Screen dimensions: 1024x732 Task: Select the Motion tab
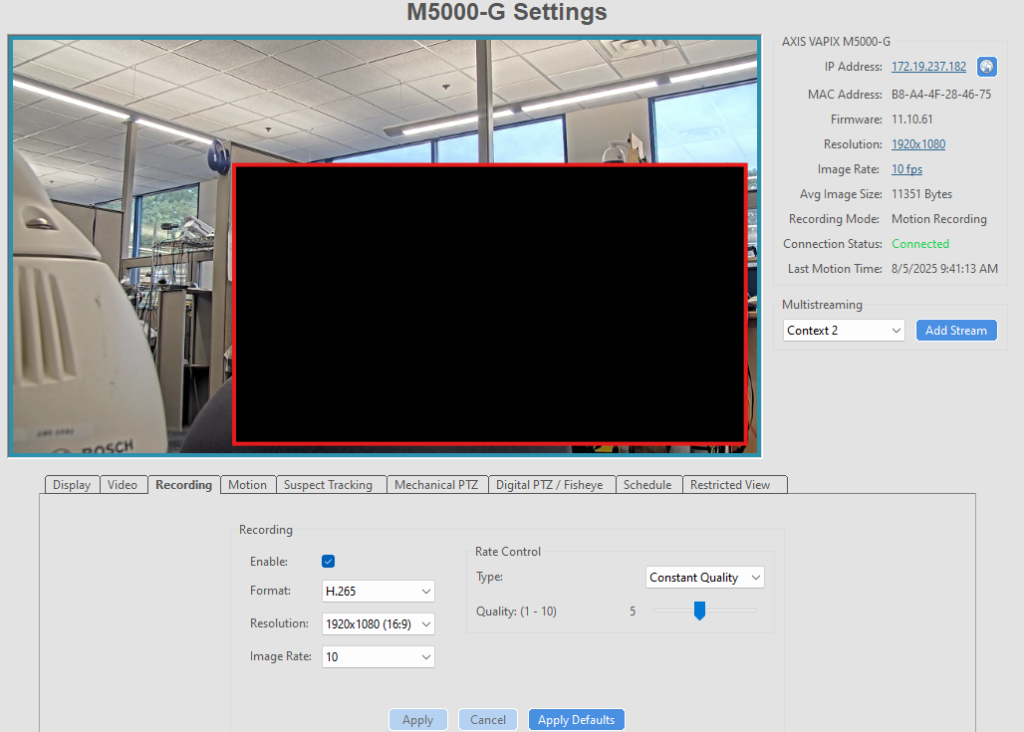coord(247,485)
